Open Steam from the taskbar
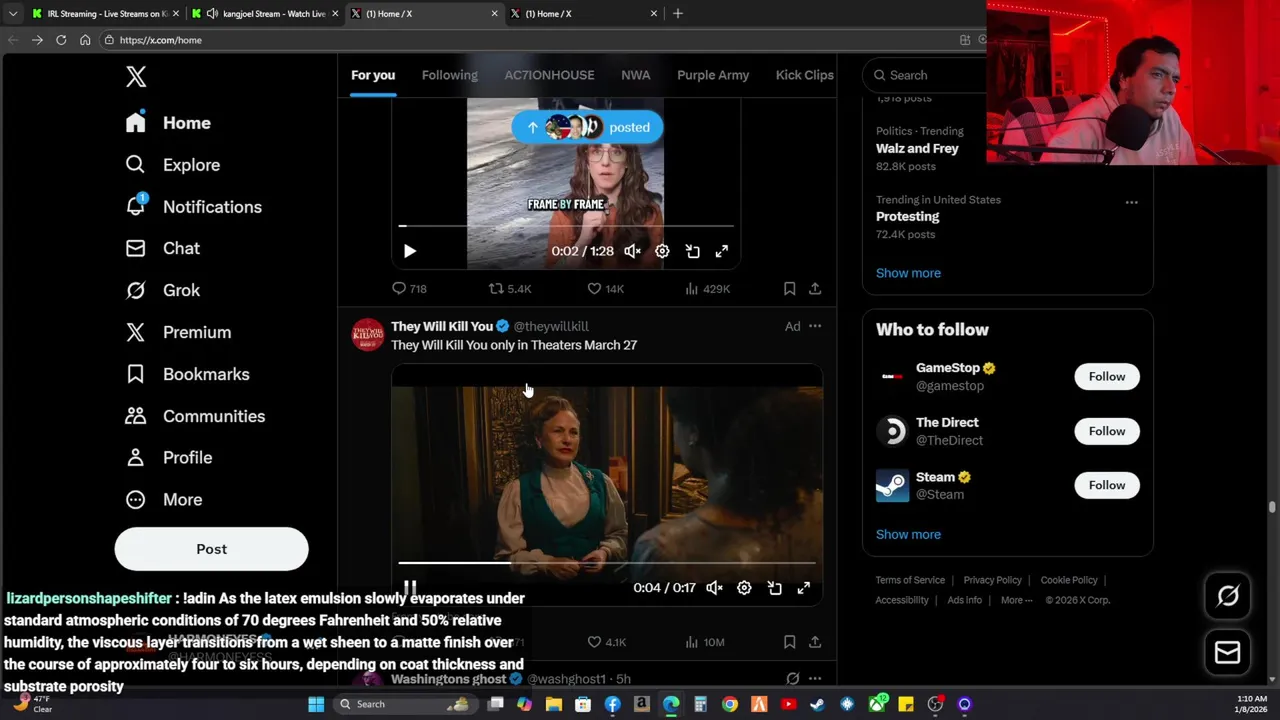1280x720 pixels. point(818,704)
